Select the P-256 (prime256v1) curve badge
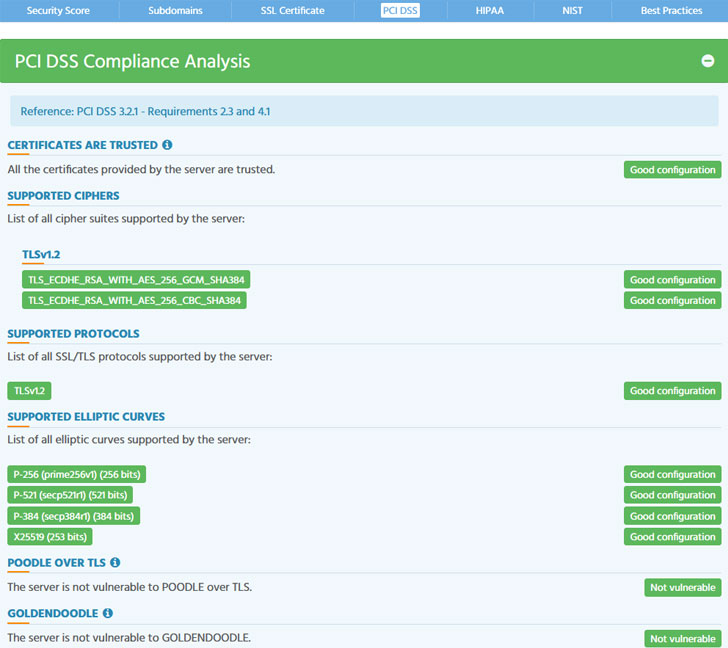This screenshot has height=648, width=728. click(76, 474)
